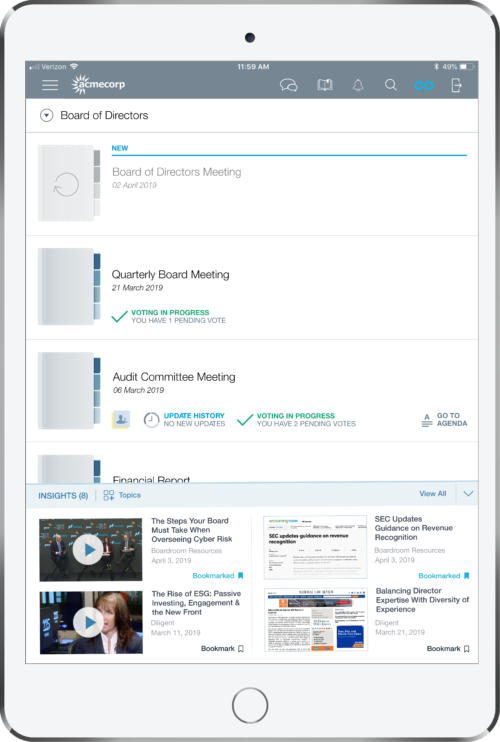Remove bookmark from Cyber Risk article
Viewport: 500px width, 742px height.
click(218, 575)
